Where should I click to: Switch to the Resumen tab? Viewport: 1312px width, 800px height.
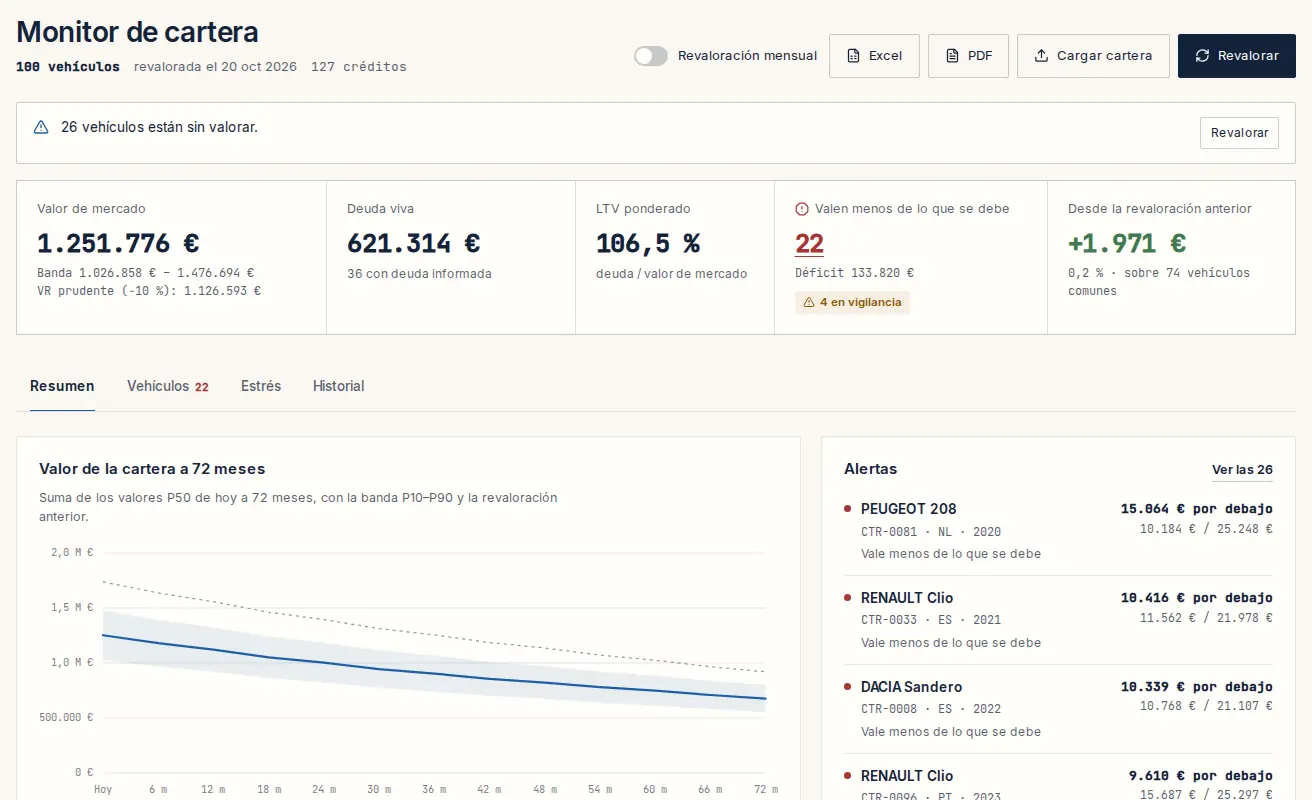[62, 386]
